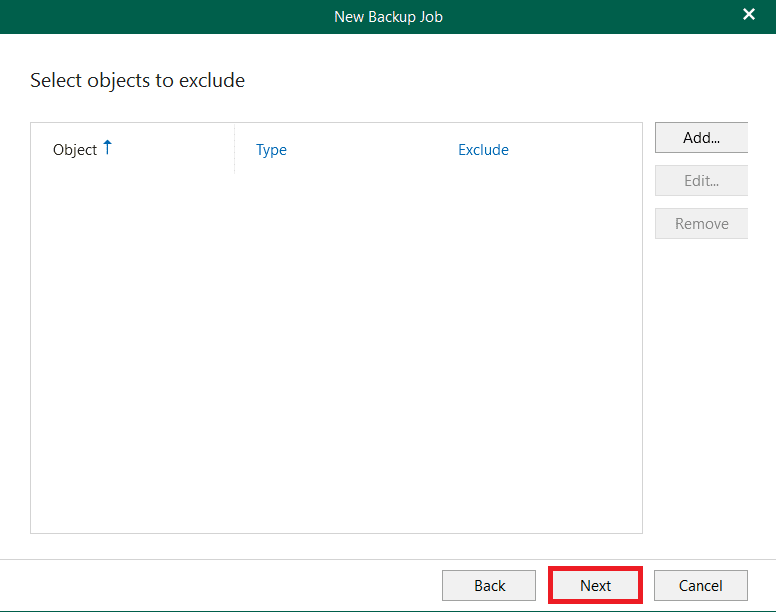Sort by the Exclude column header
Image resolution: width=776 pixels, height=614 pixels.
483,150
